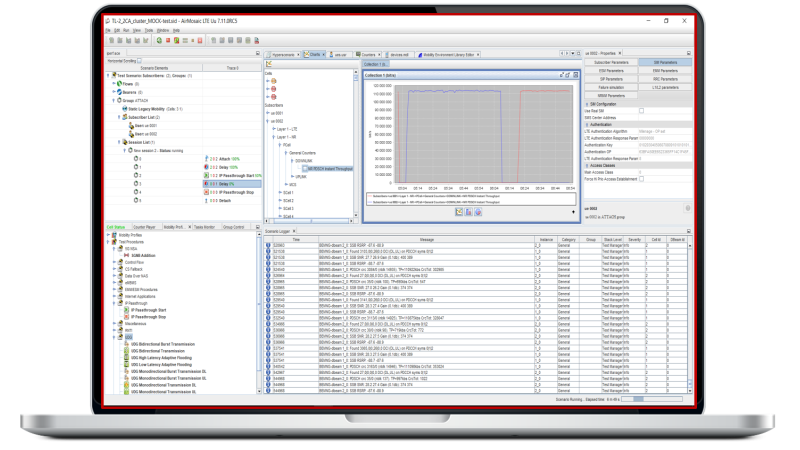Viewport: 800px width, 450px height.
Task: Click the green start scenario toolbar icon
Action: point(159,40)
